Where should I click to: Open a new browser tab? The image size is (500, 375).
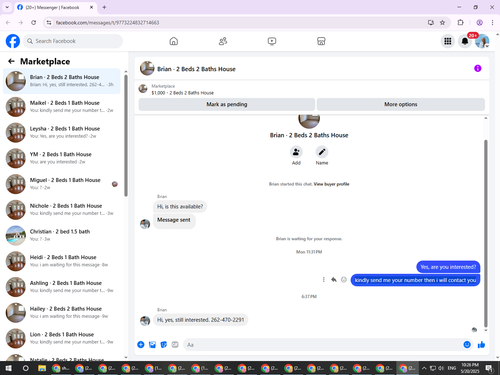pyautogui.click(x=104, y=7)
